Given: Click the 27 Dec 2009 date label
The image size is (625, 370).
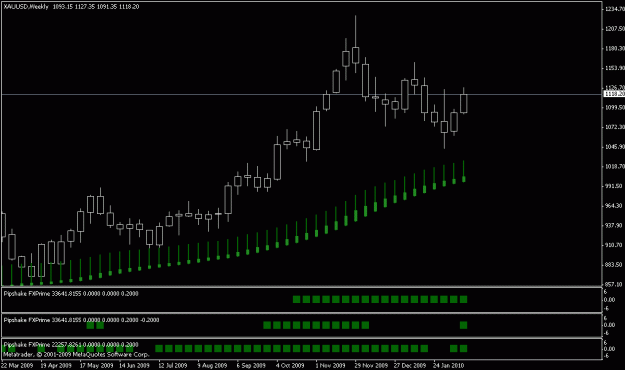Looking at the screenshot, I should coord(410,365).
